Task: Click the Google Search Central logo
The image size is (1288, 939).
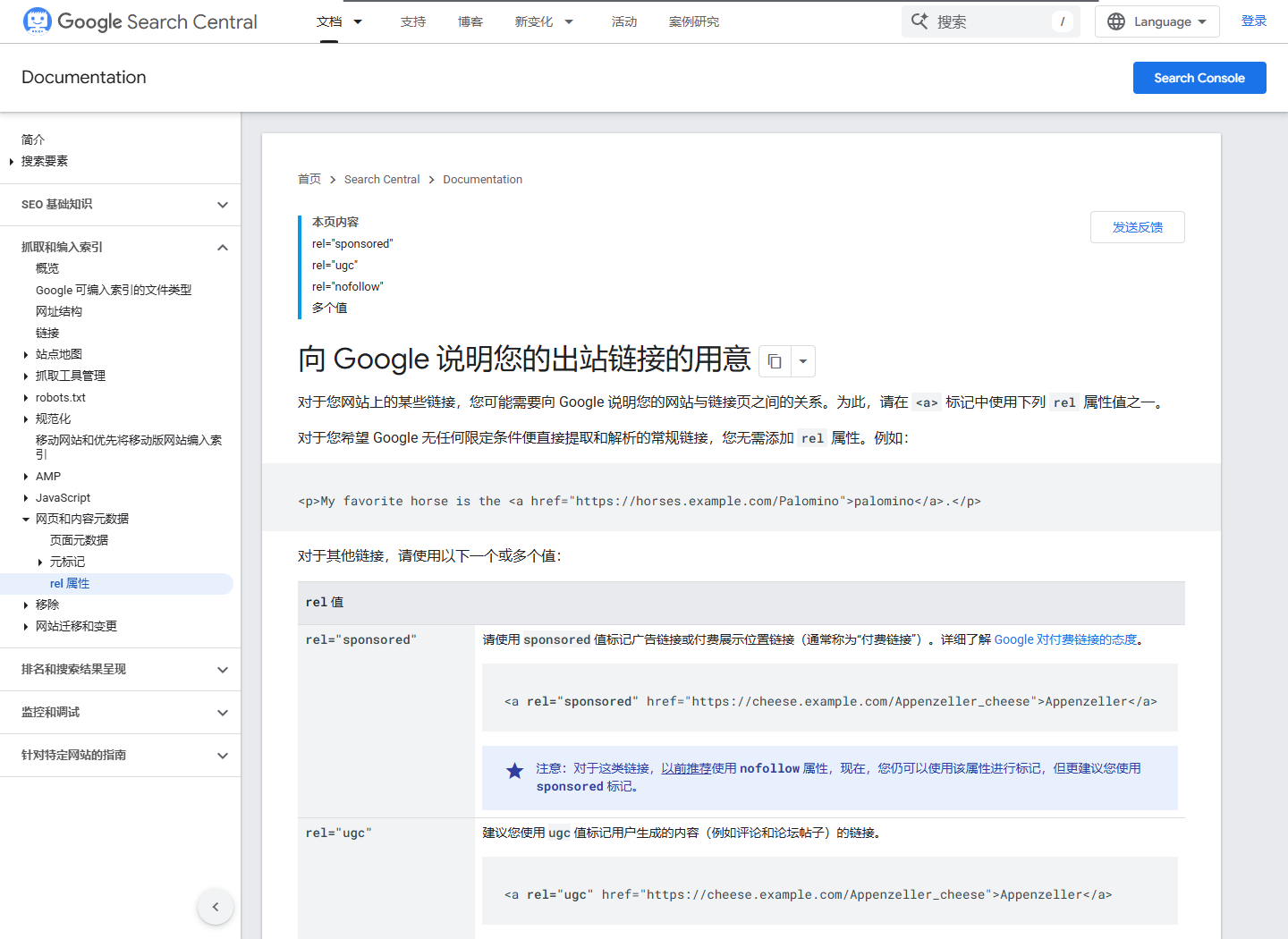Action: pos(140,21)
